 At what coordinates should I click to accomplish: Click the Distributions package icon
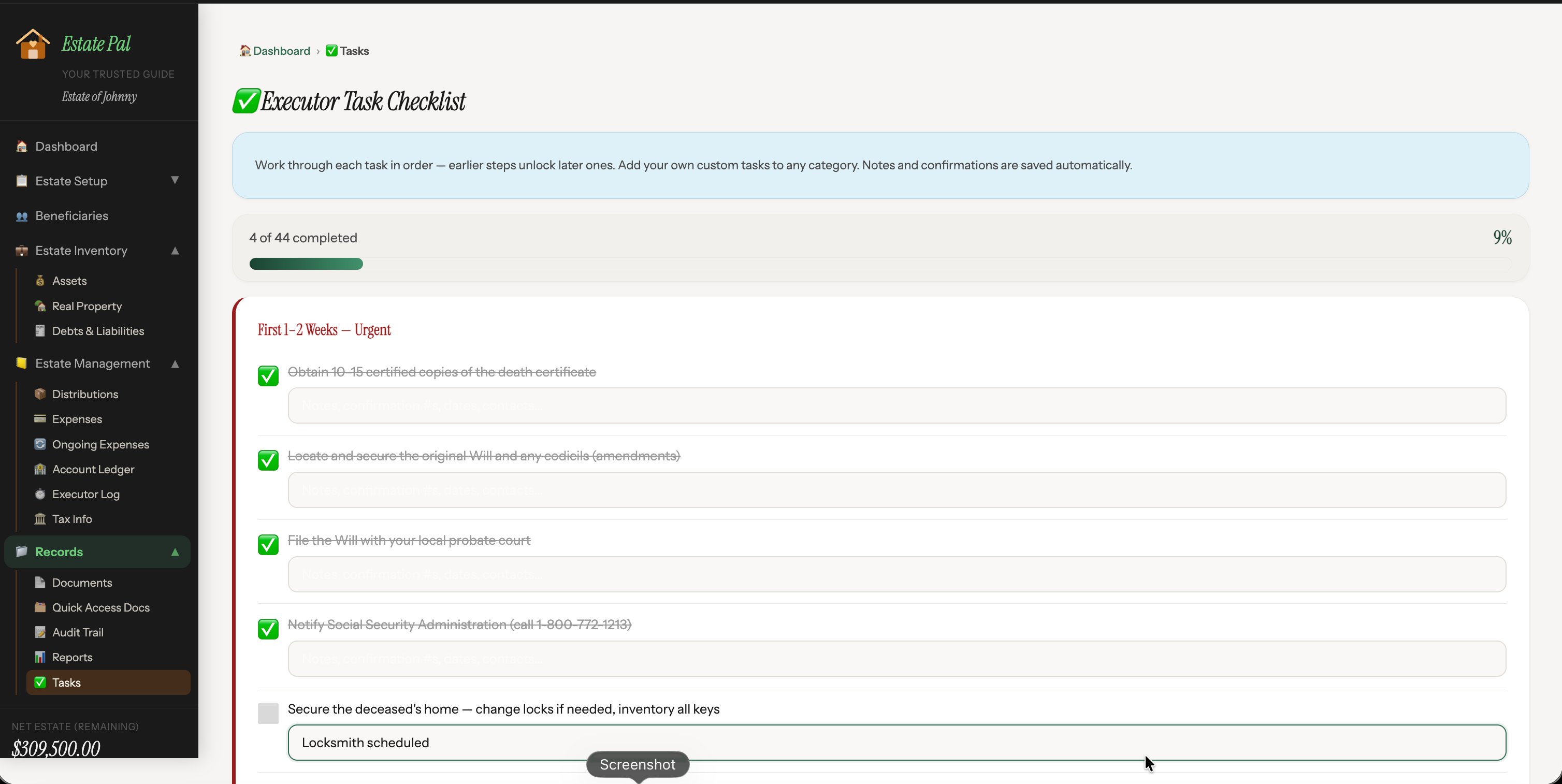pyautogui.click(x=40, y=394)
